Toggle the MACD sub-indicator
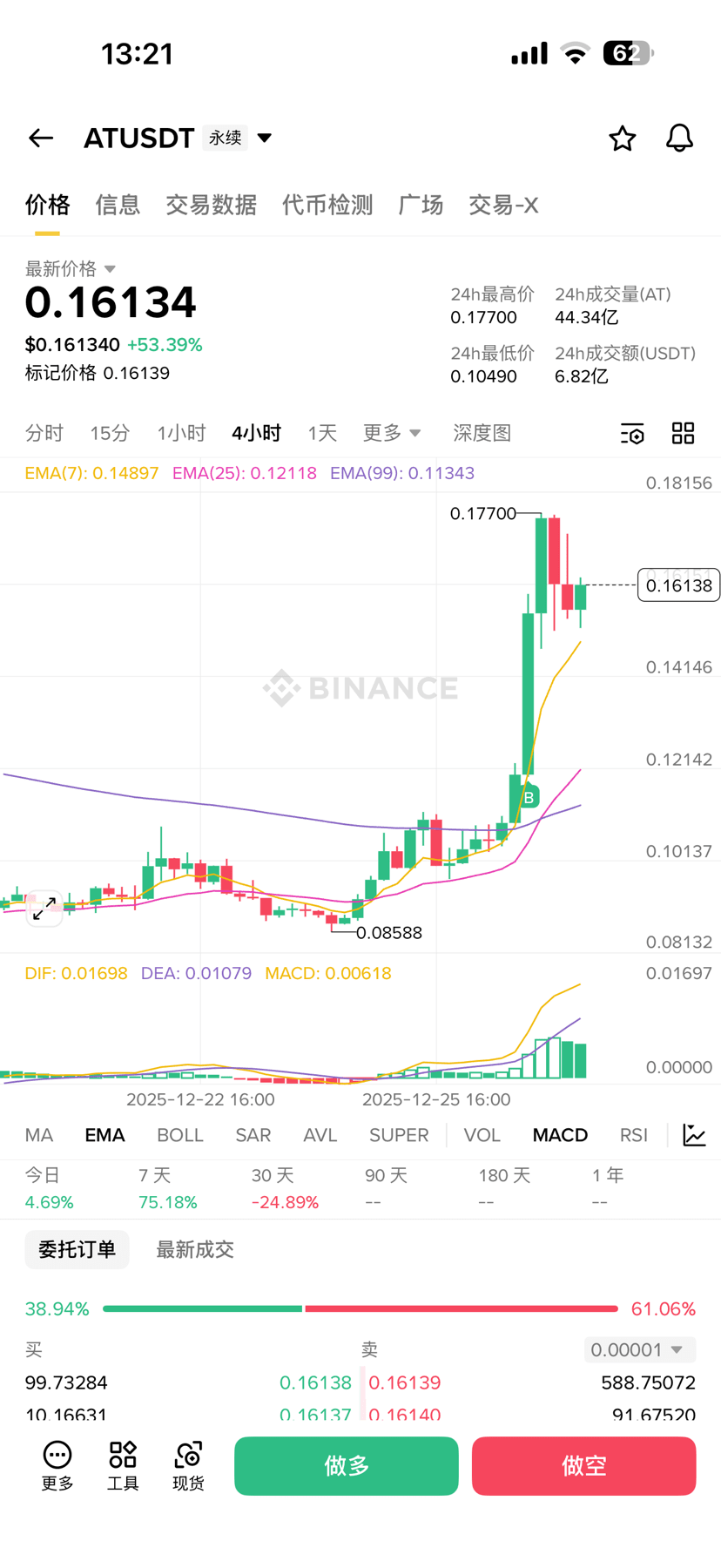 tap(560, 1135)
